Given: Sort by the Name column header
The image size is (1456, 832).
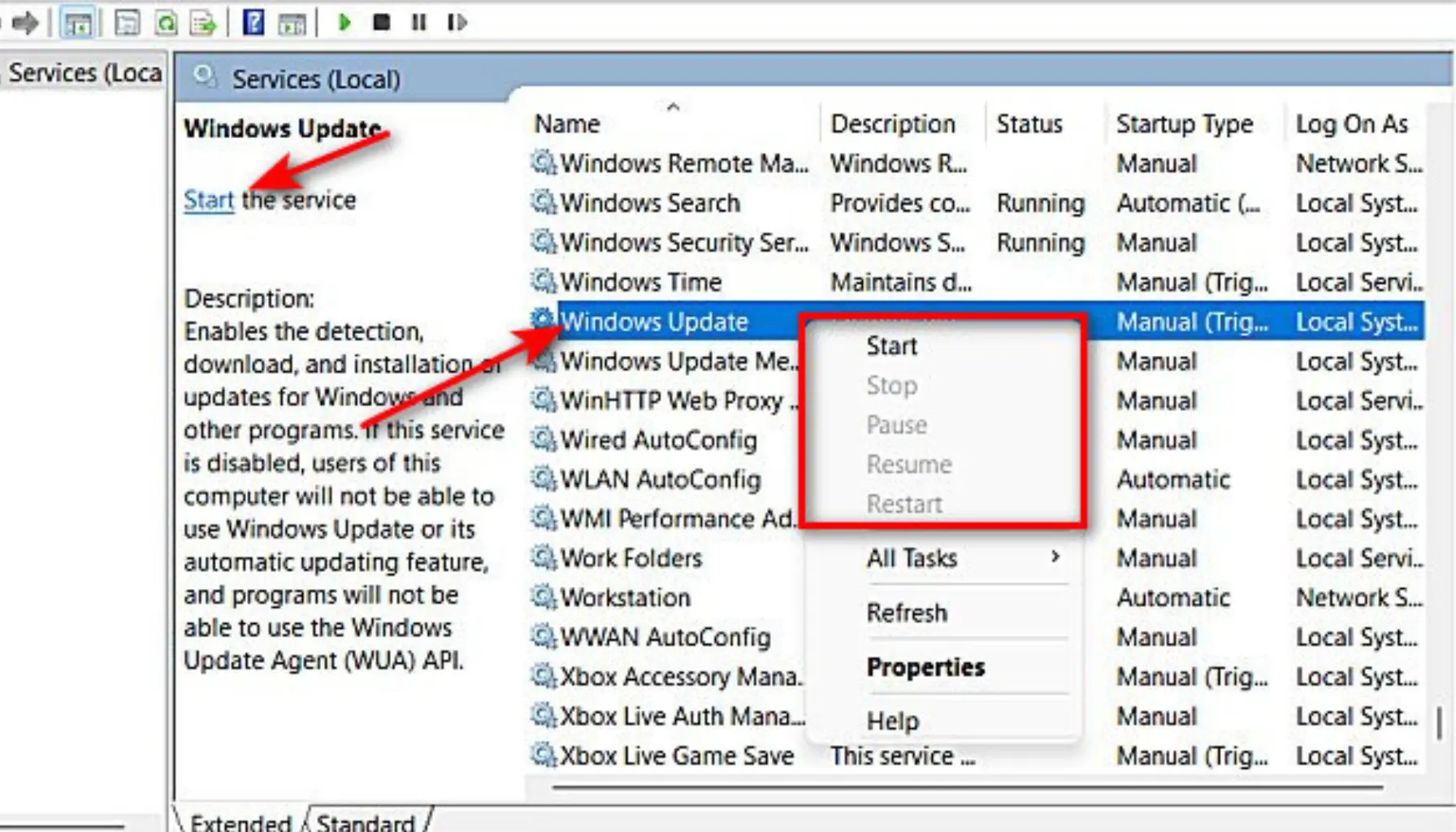Looking at the screenshot, I should point(673,123).
